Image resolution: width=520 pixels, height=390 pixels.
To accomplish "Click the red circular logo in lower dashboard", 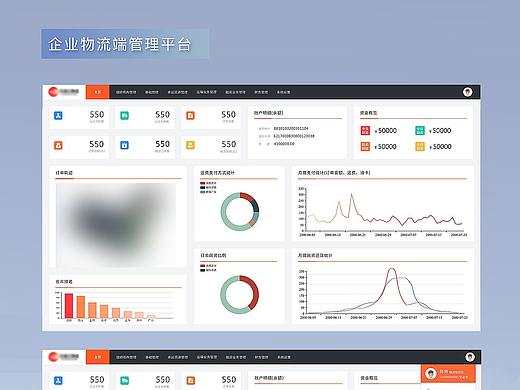I will point(53,357).
